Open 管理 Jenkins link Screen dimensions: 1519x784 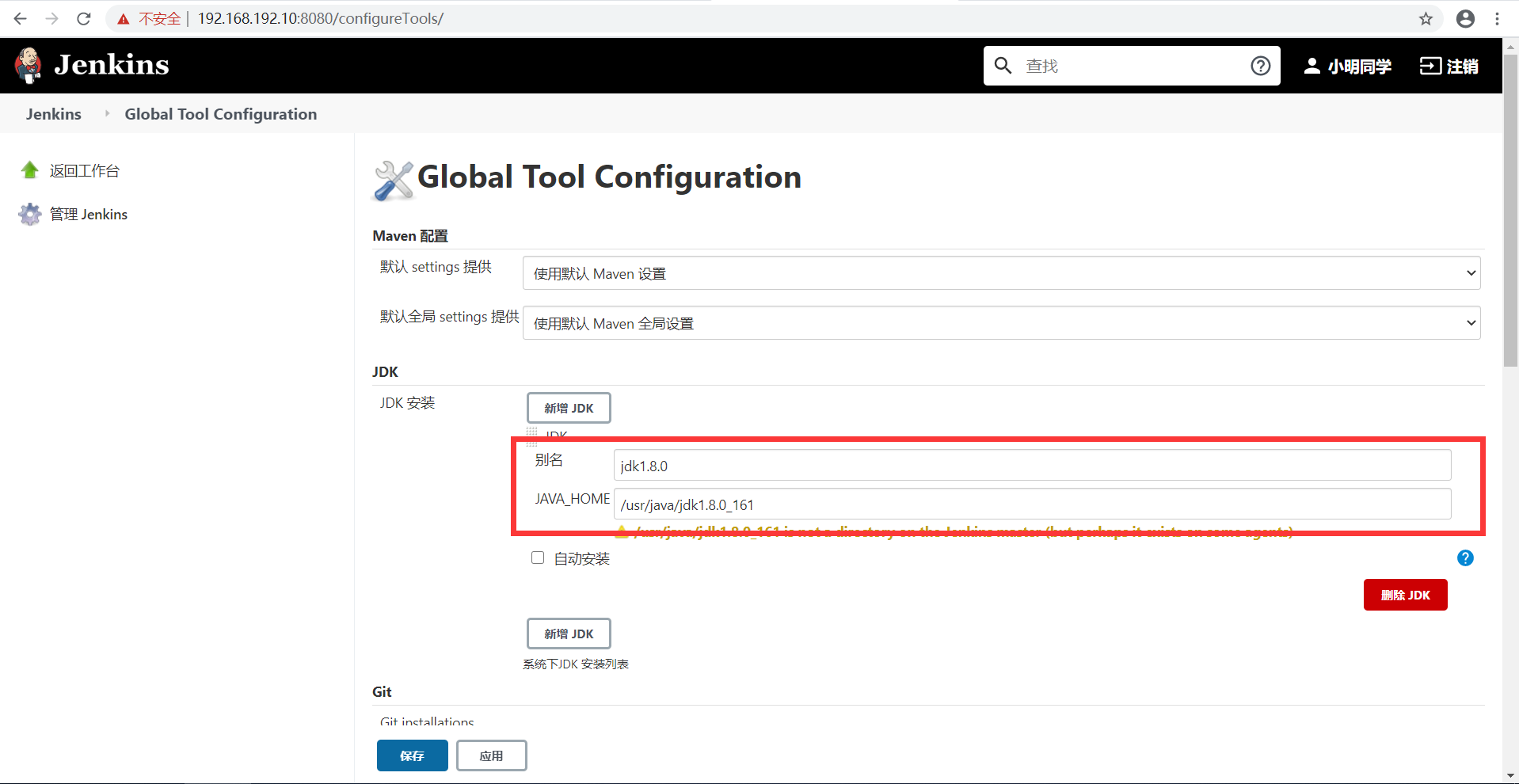(89, 215)
